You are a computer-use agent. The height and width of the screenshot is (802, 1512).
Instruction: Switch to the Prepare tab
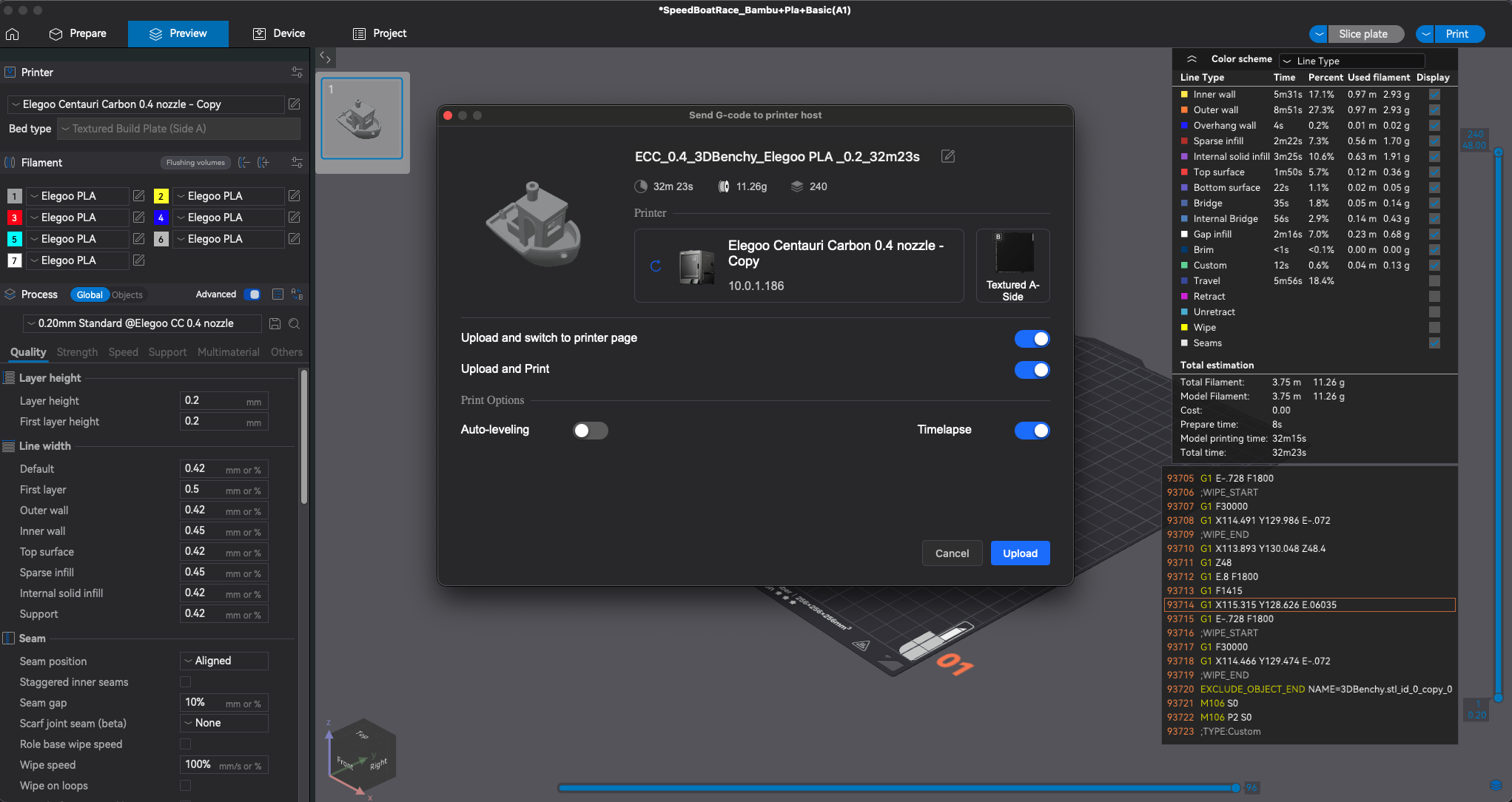pyautogui.click(x=78, y=34)
